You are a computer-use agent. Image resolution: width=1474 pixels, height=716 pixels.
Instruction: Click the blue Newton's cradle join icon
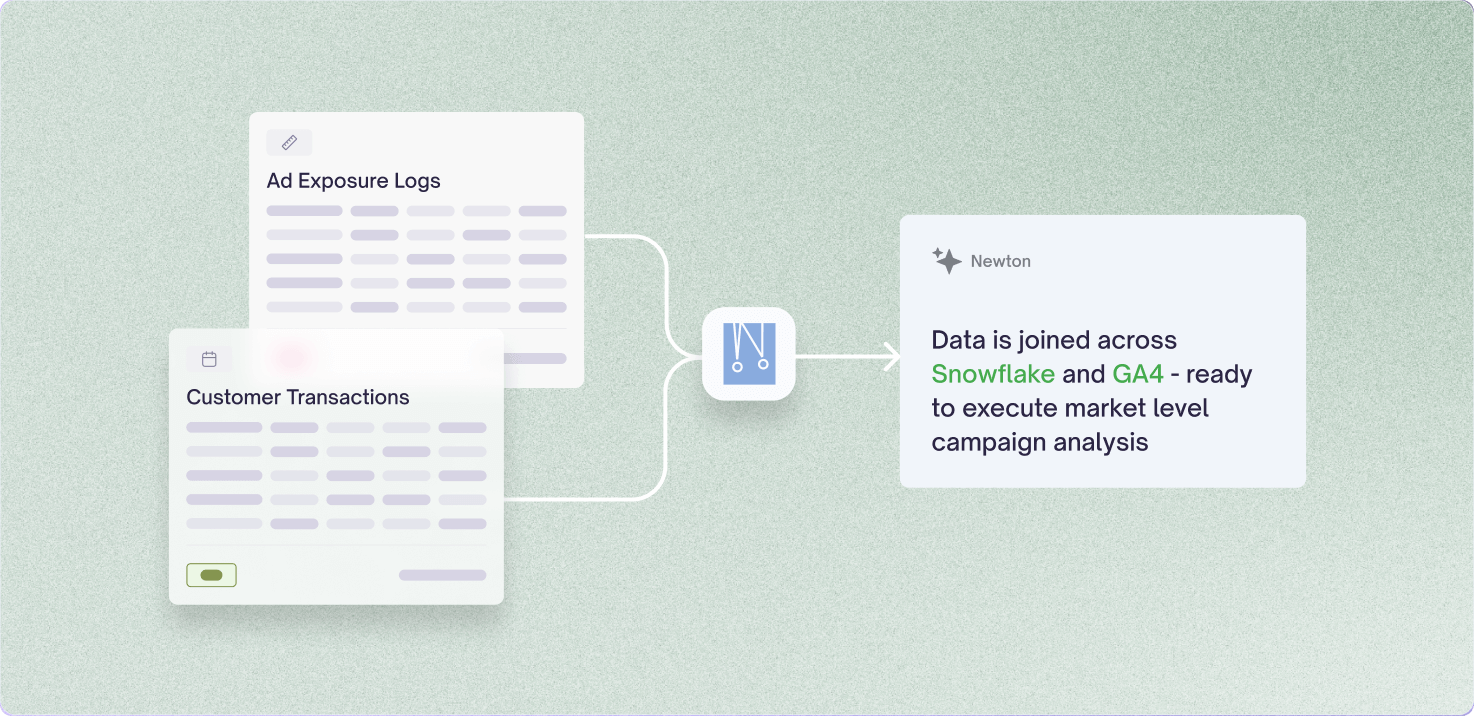748,354
